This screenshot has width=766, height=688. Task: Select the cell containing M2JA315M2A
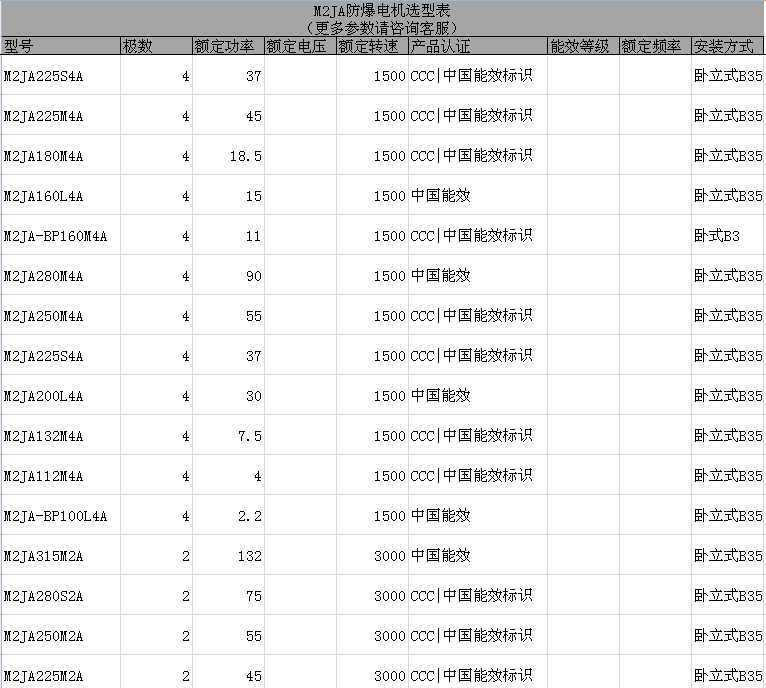click(60, 556)
